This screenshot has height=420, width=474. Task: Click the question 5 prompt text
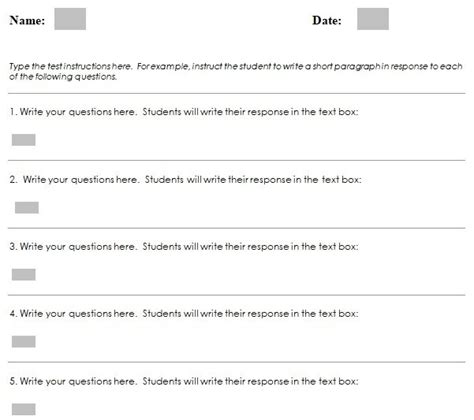(184, 381)
